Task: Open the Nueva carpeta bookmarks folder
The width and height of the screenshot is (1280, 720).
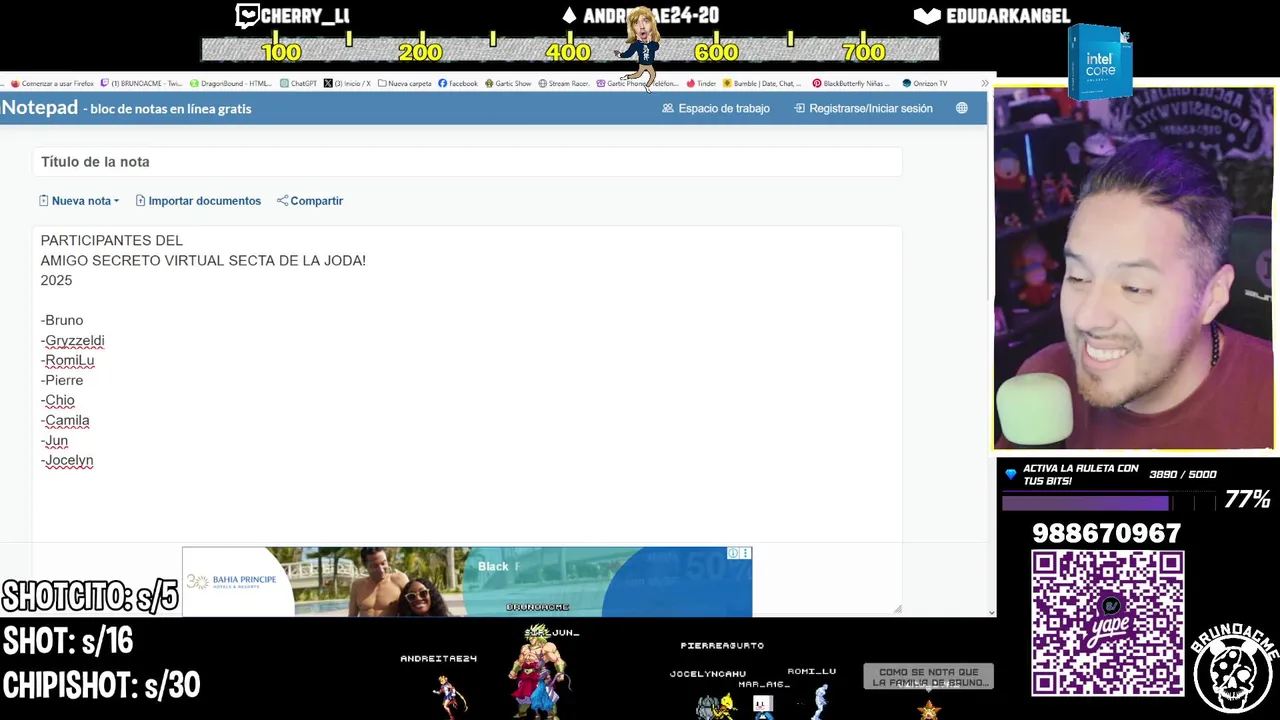Action: click(x=405, y=84)
